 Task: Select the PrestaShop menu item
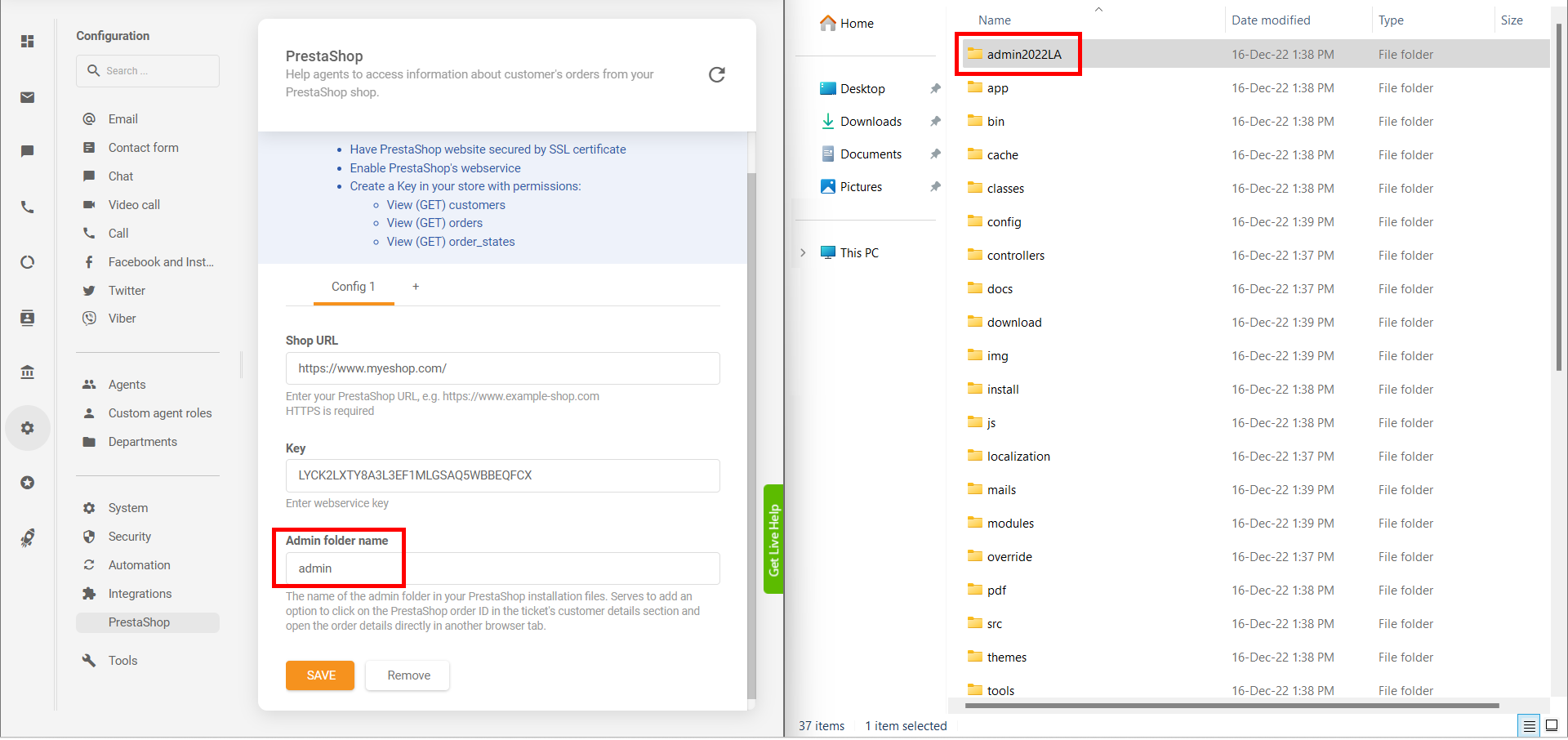pyautogui.click(x=148, y=622)
